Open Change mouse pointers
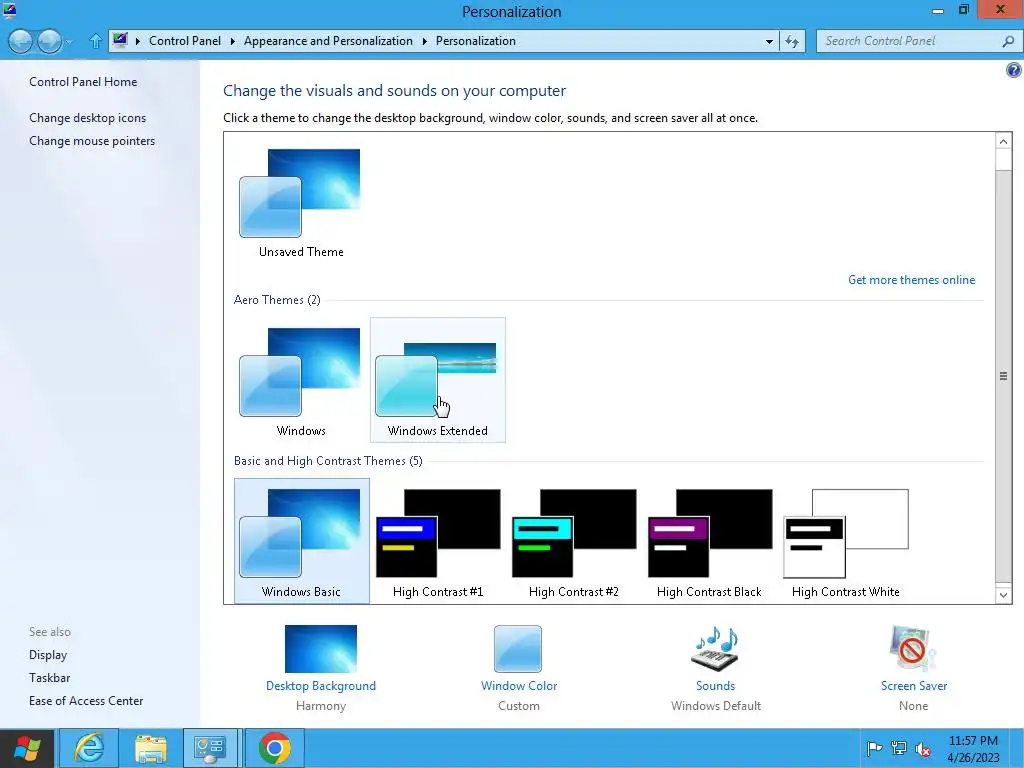1024x768 pixels. click(92, 140)
